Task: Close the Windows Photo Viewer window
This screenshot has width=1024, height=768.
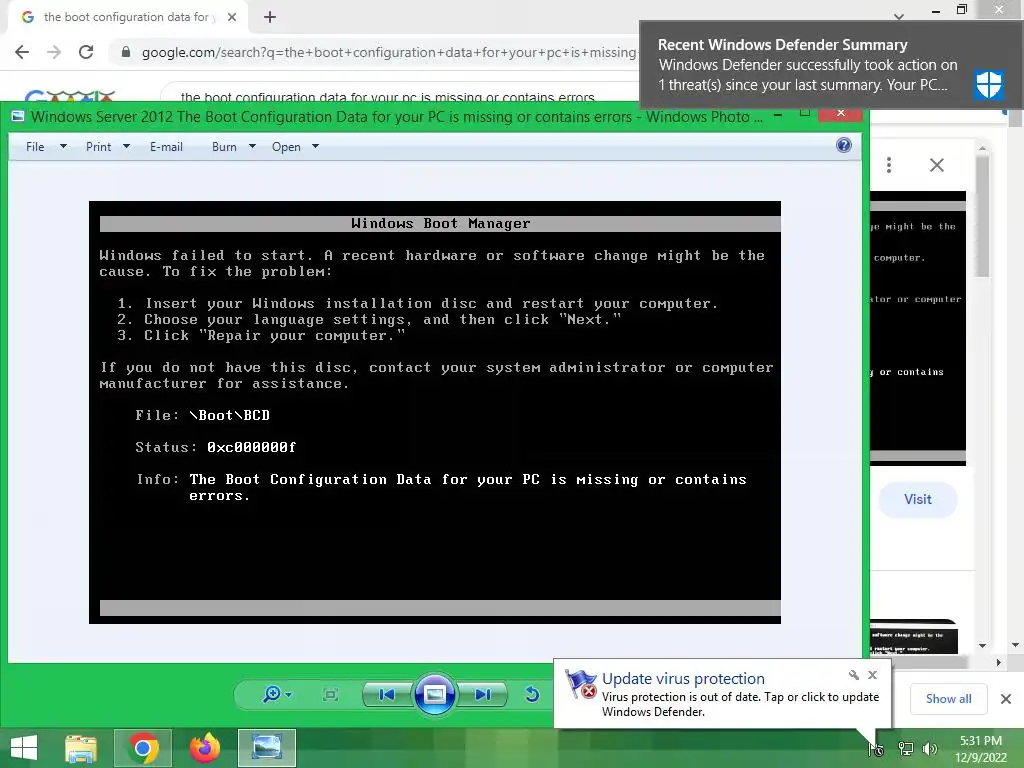Action: coord(841,113)
